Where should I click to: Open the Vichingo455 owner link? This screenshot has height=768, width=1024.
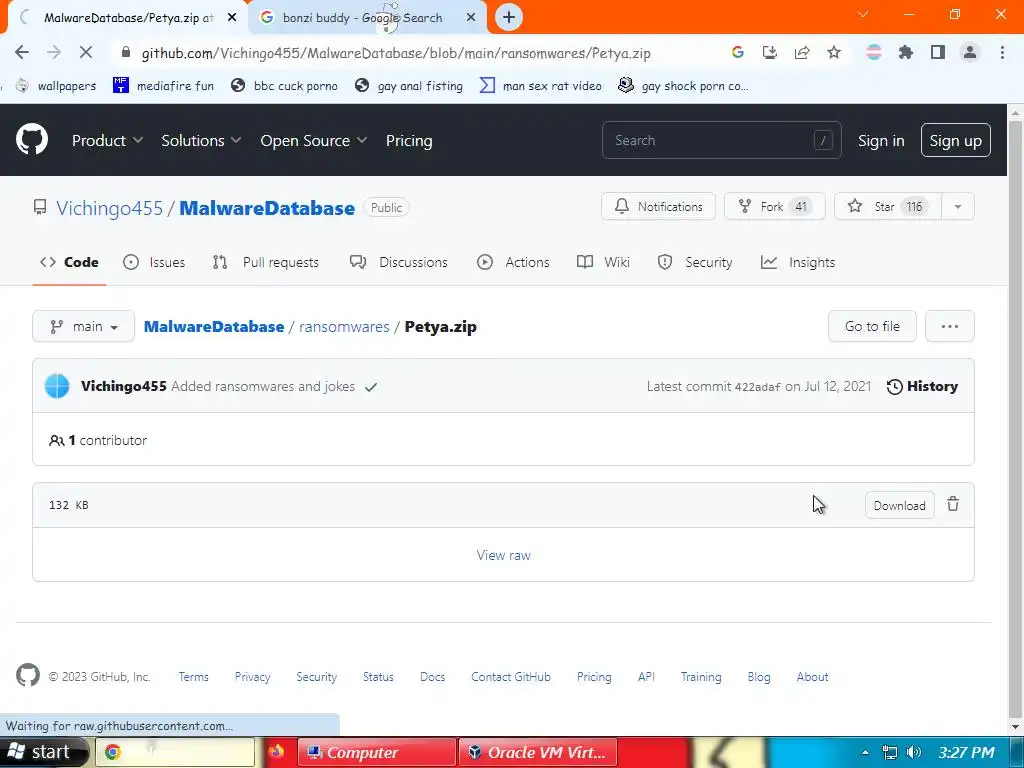pos(109,208)
